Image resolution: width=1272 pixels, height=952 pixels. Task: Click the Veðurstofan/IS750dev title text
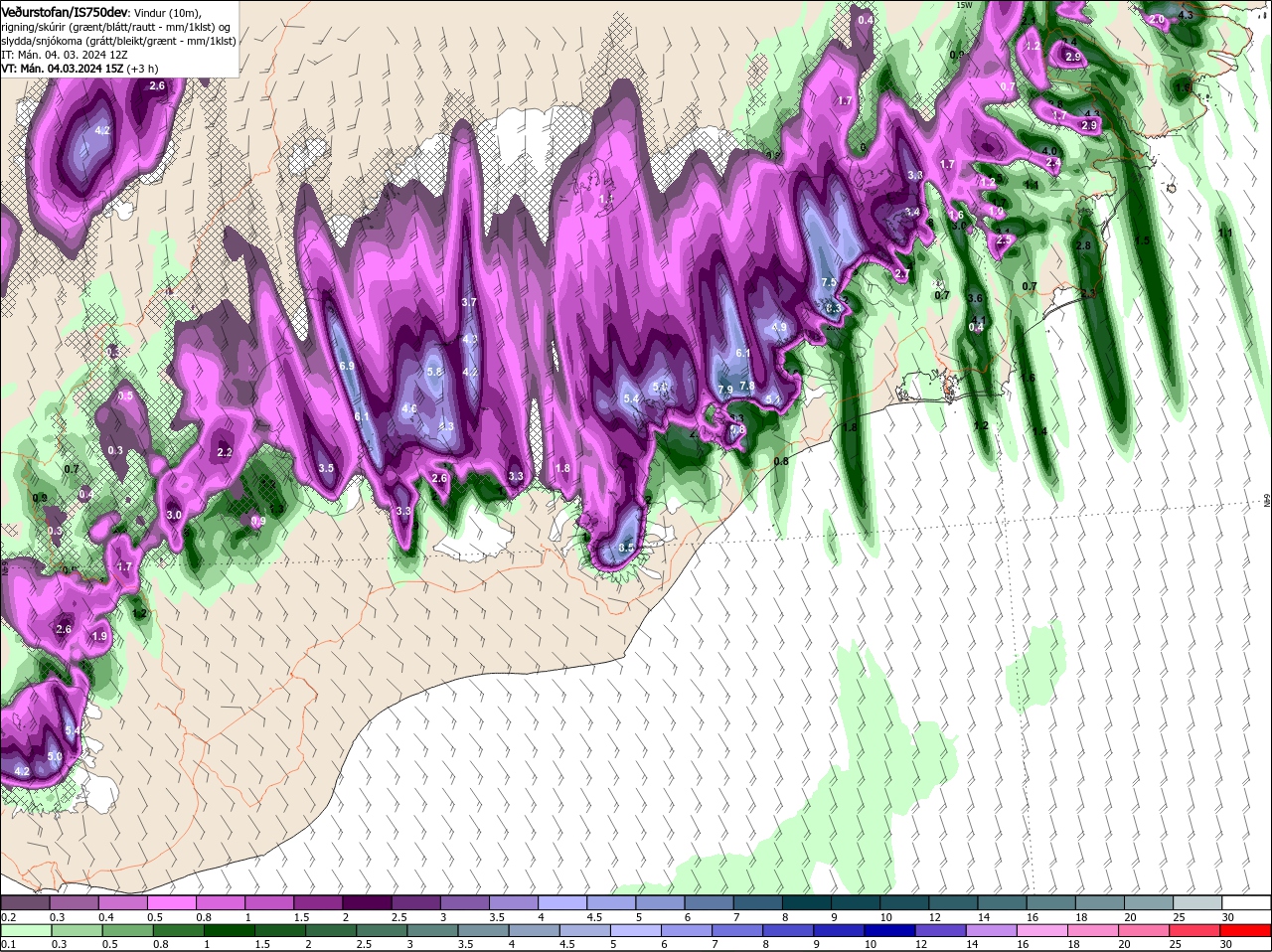65,12
